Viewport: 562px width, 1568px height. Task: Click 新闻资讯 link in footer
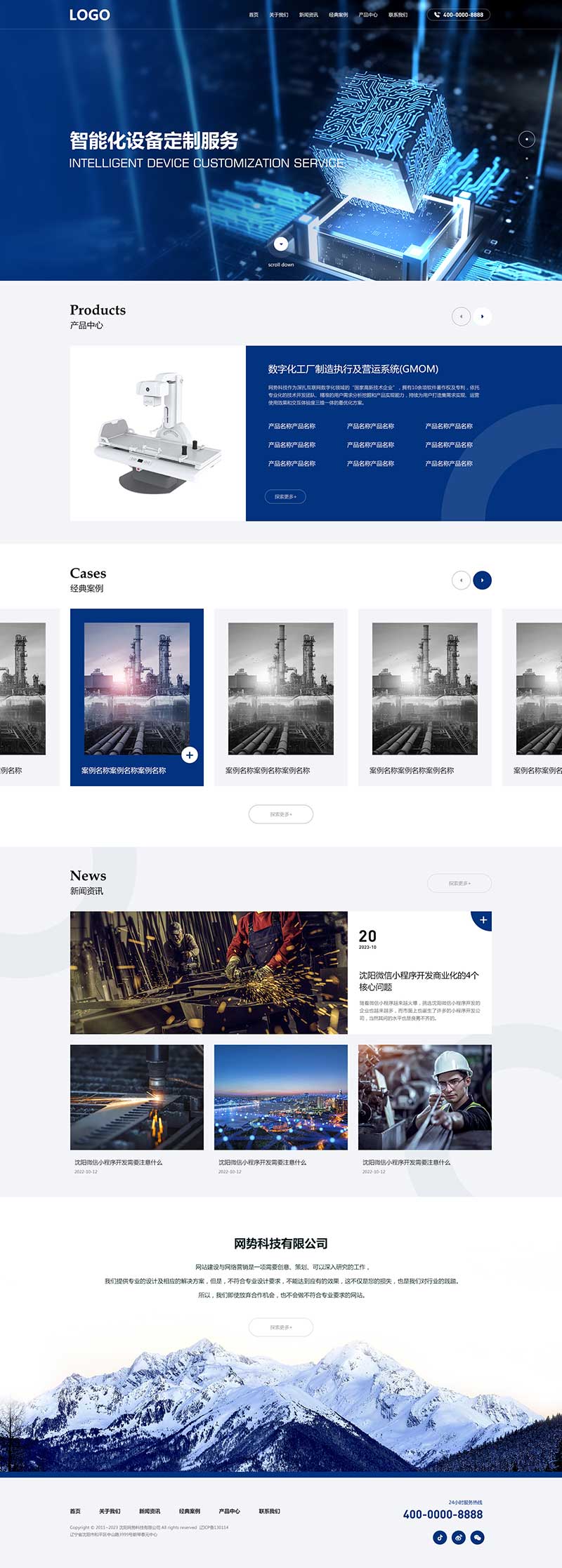[150, 1511]
